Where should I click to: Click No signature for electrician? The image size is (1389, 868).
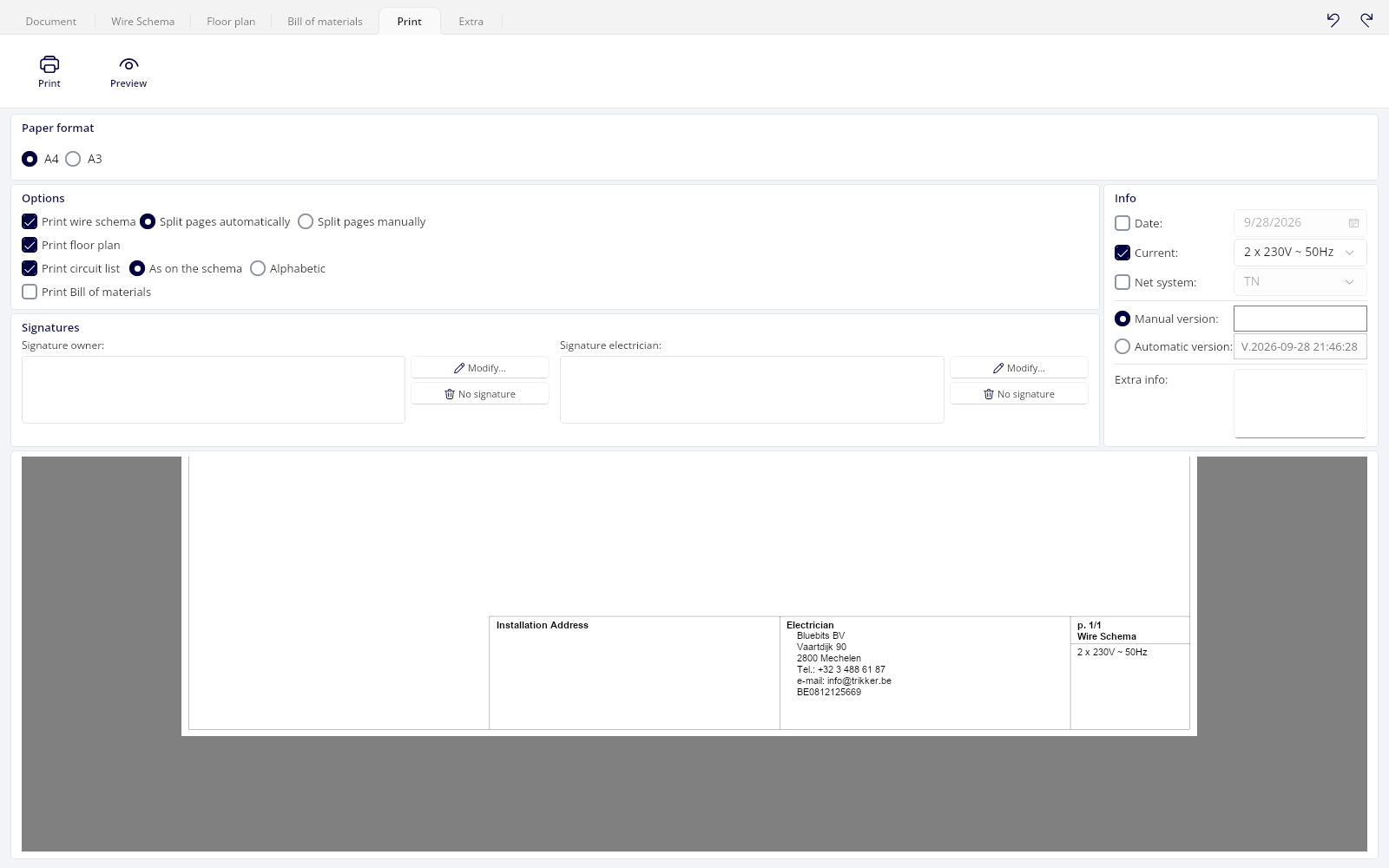point(1019,394)
